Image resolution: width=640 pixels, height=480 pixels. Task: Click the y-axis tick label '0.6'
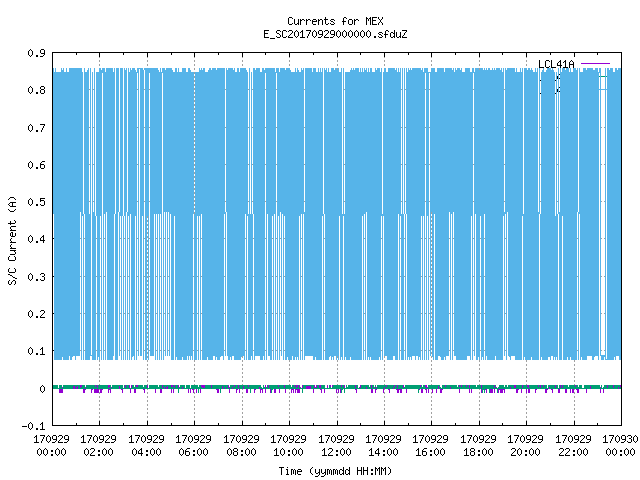[x=36, y=165]
